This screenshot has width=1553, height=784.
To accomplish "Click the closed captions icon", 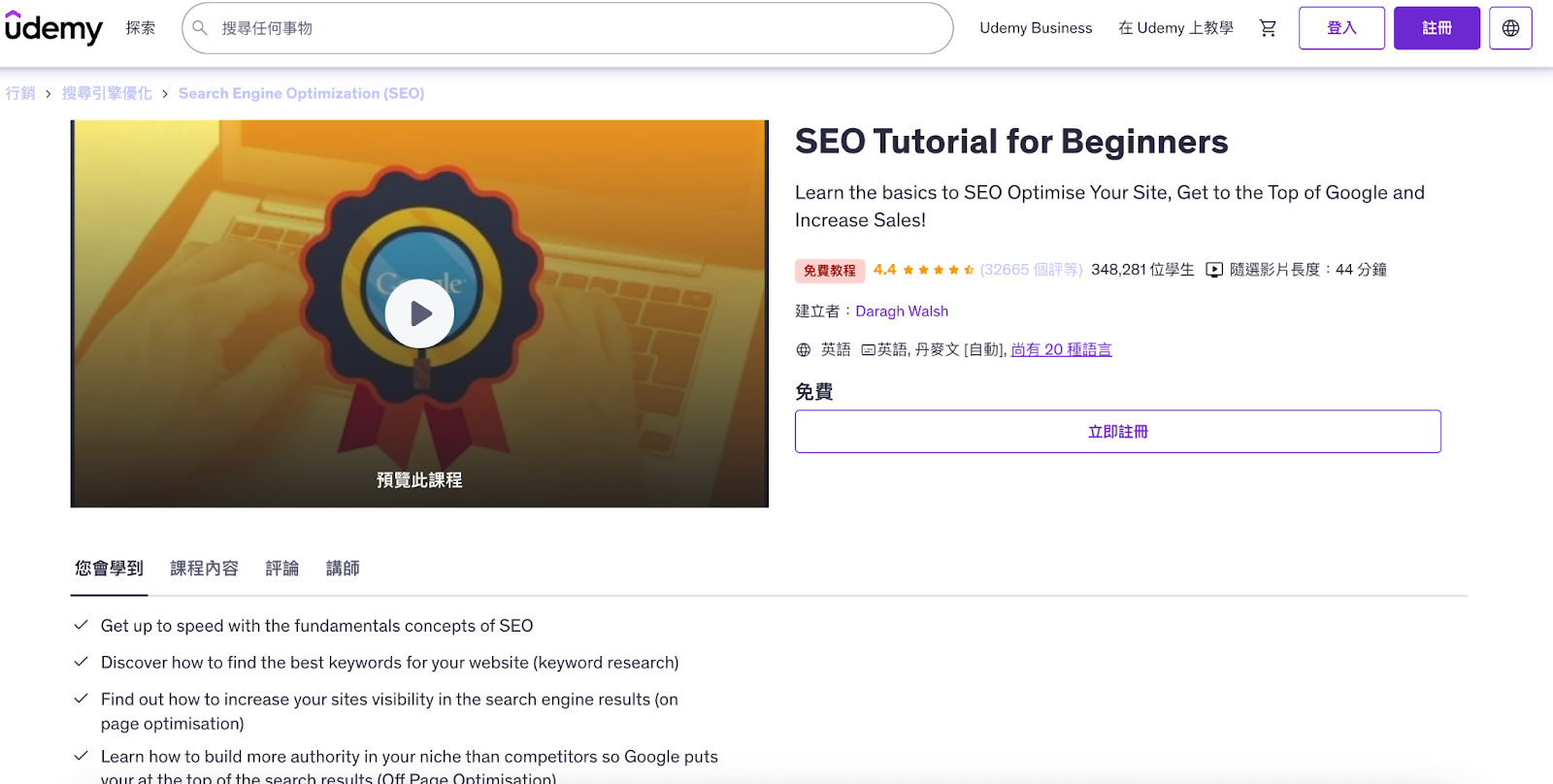I will 869,350.
